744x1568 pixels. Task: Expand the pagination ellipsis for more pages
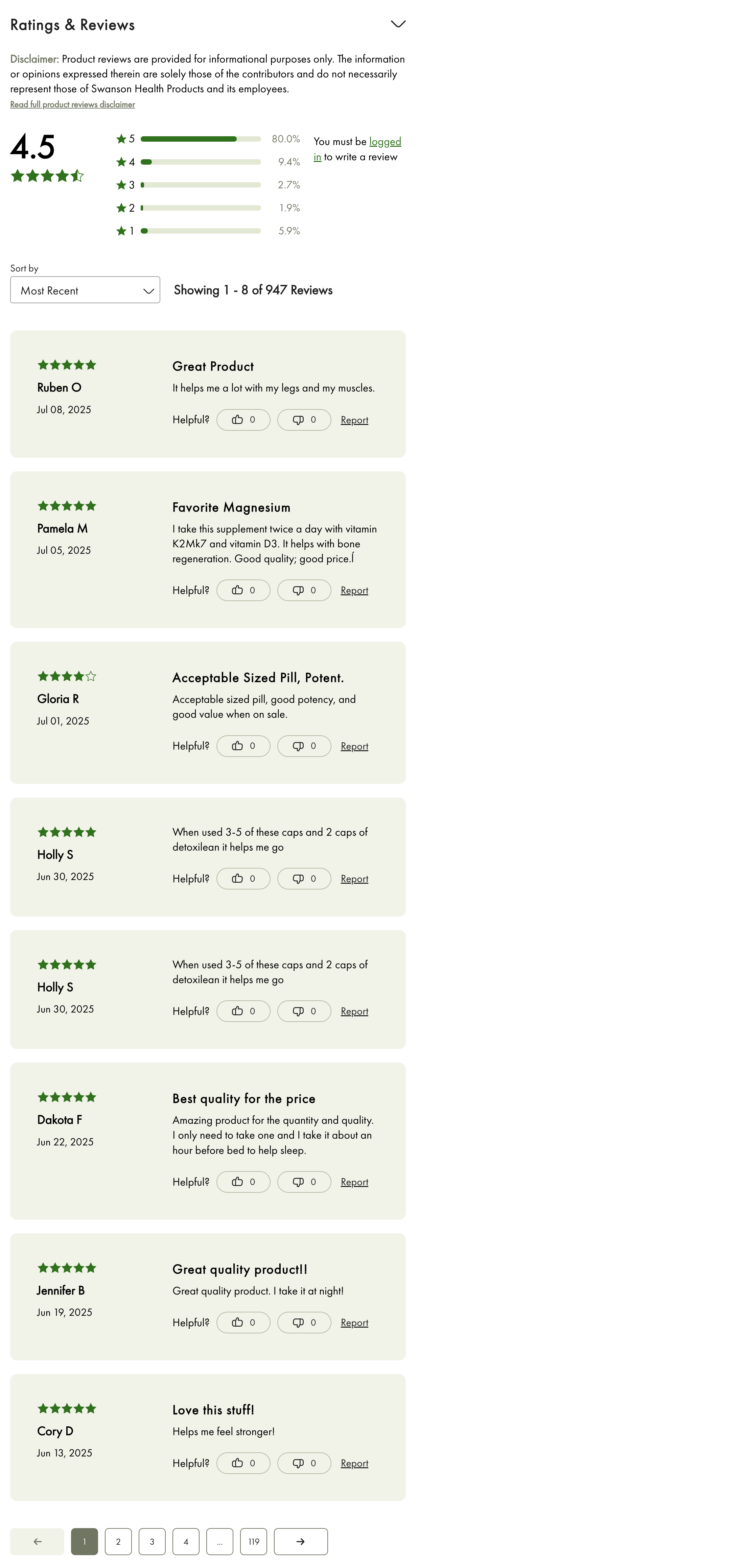pos(220,1541)
